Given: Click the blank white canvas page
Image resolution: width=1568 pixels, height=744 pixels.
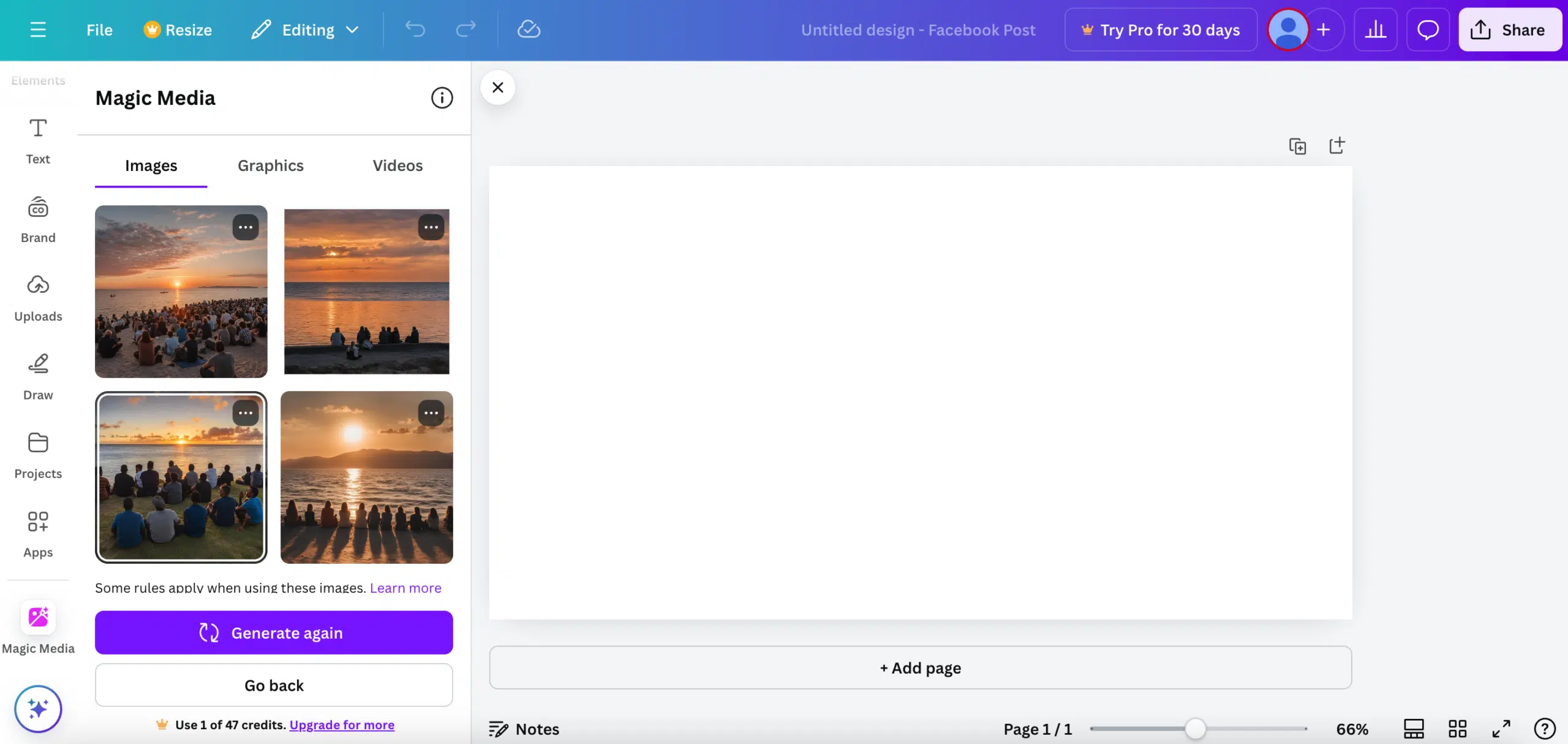Looking at the screenshot, I should click(x=920, y=392).
